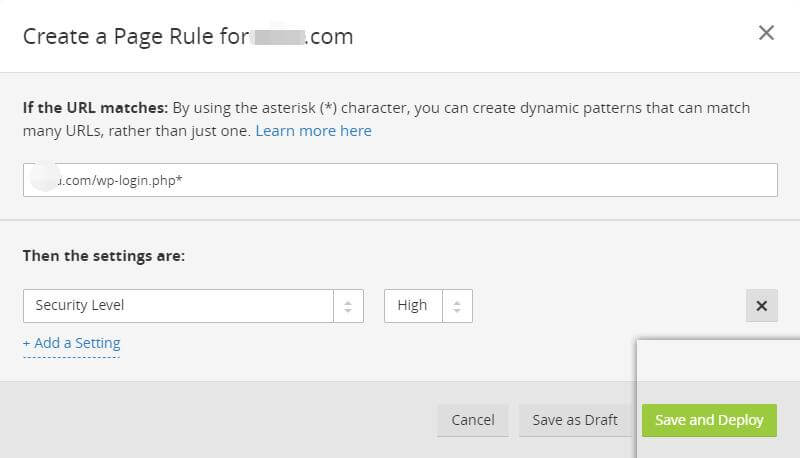Click the blank white panel above Save and Deploy
800x458 pixels.
coord(718,370)
